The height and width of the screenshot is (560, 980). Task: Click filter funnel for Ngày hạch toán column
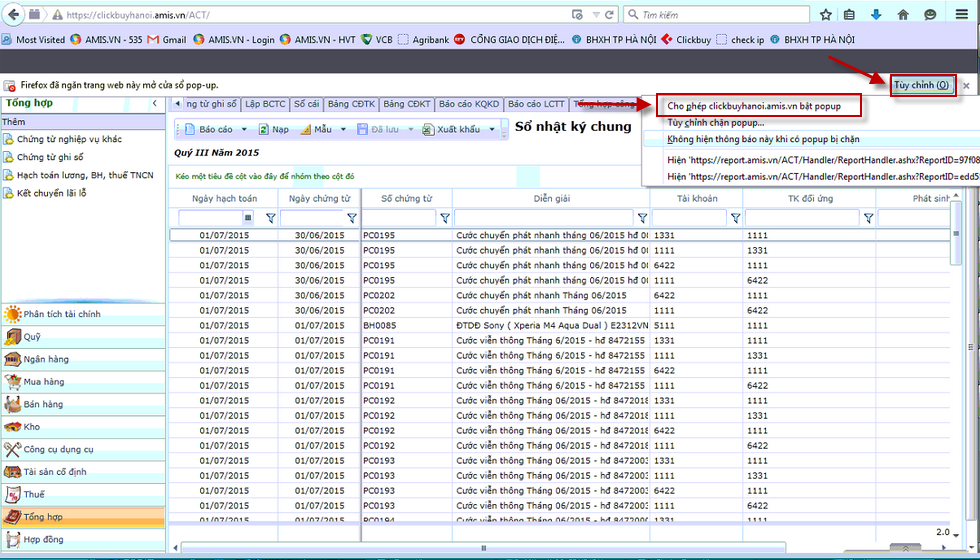coord(271,218)
